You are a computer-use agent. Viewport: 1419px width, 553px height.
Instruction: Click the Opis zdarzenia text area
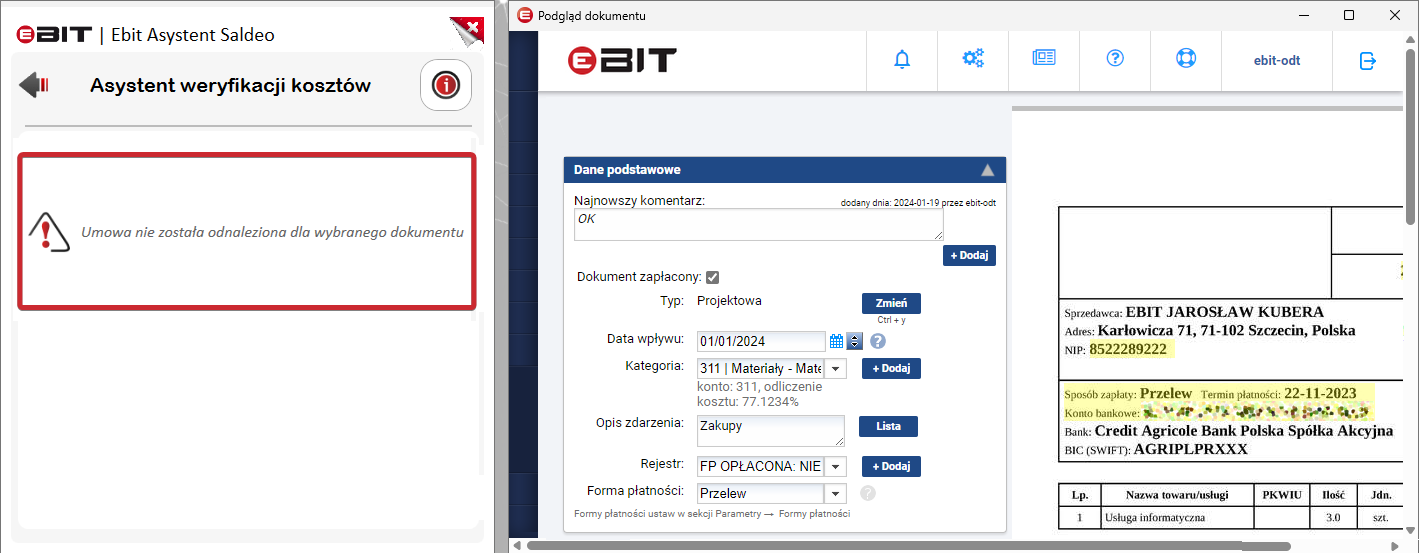[x=770, y=431]
